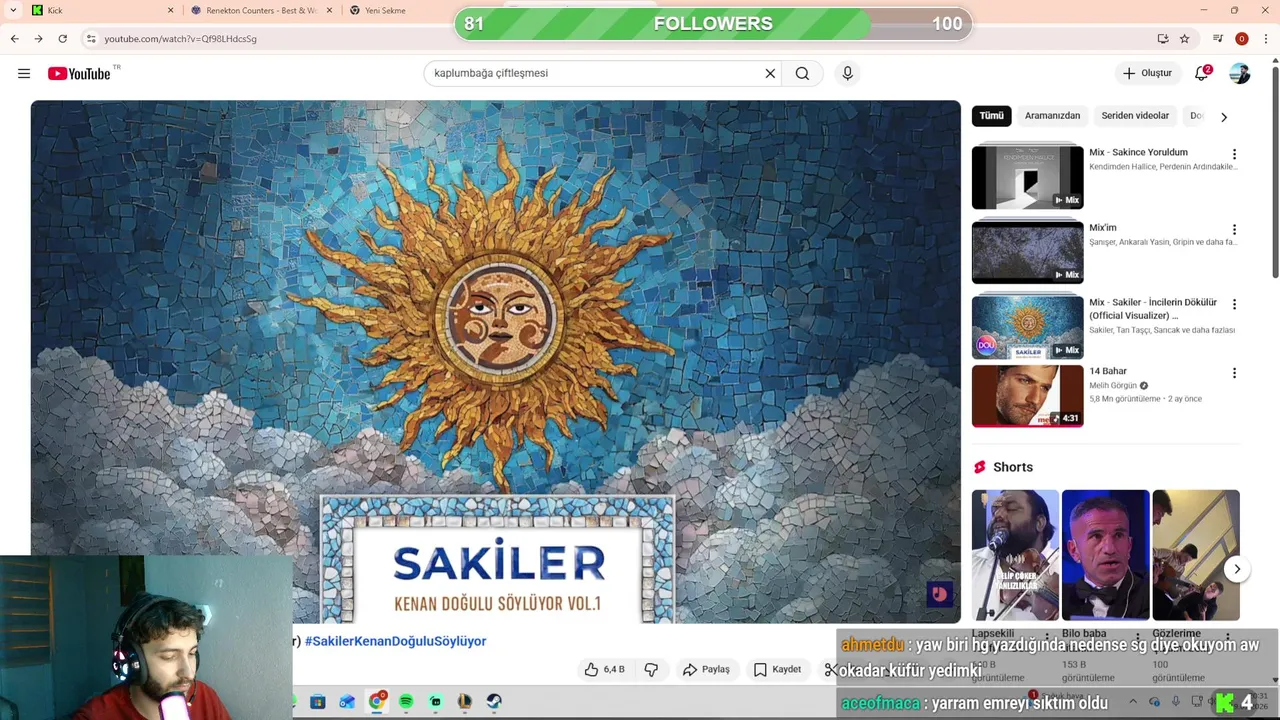Expand the system tray hidden icons chevron
This screenshot has height=720, width=1280.
[1133, 702]
